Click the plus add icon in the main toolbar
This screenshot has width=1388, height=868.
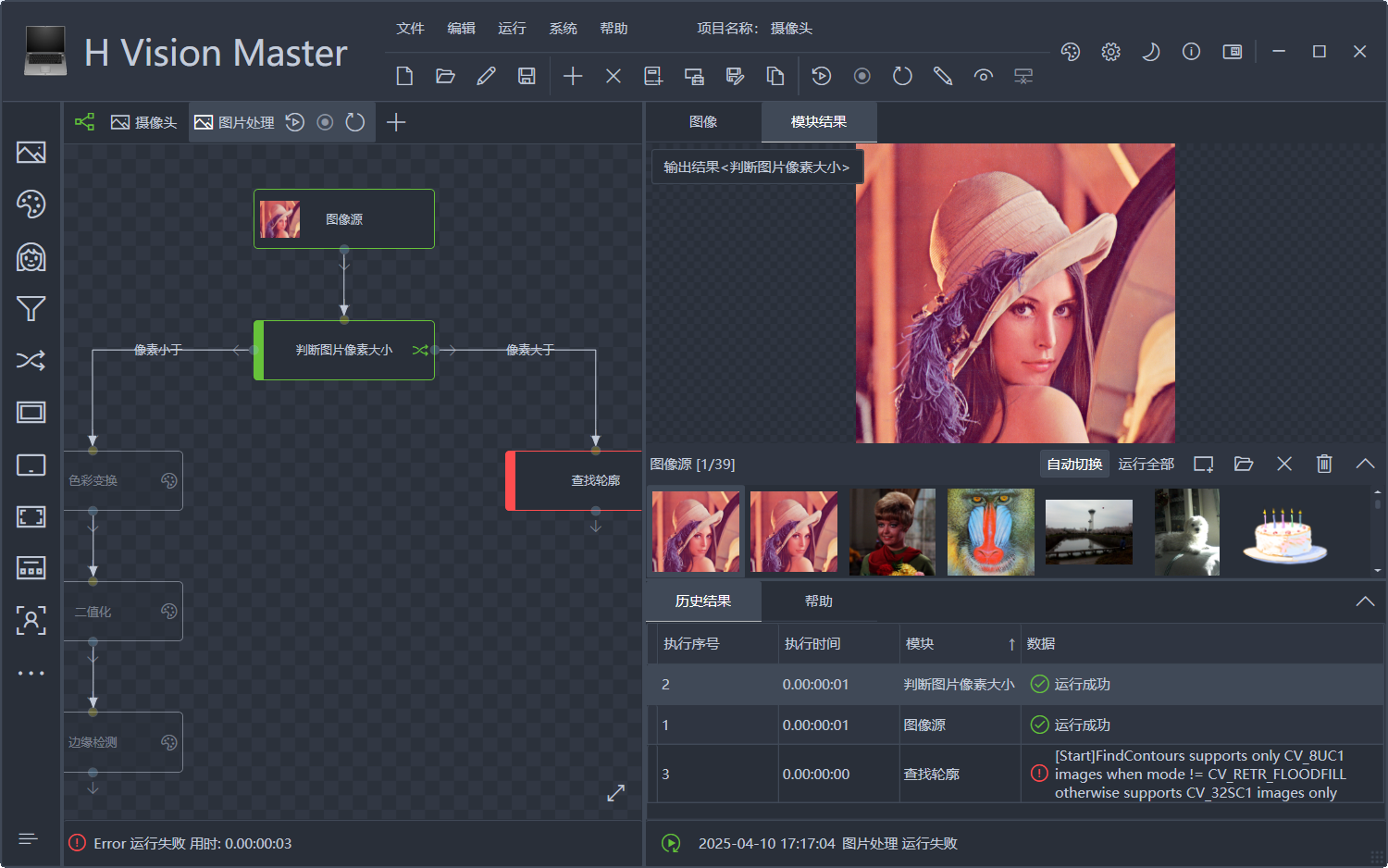573,76
